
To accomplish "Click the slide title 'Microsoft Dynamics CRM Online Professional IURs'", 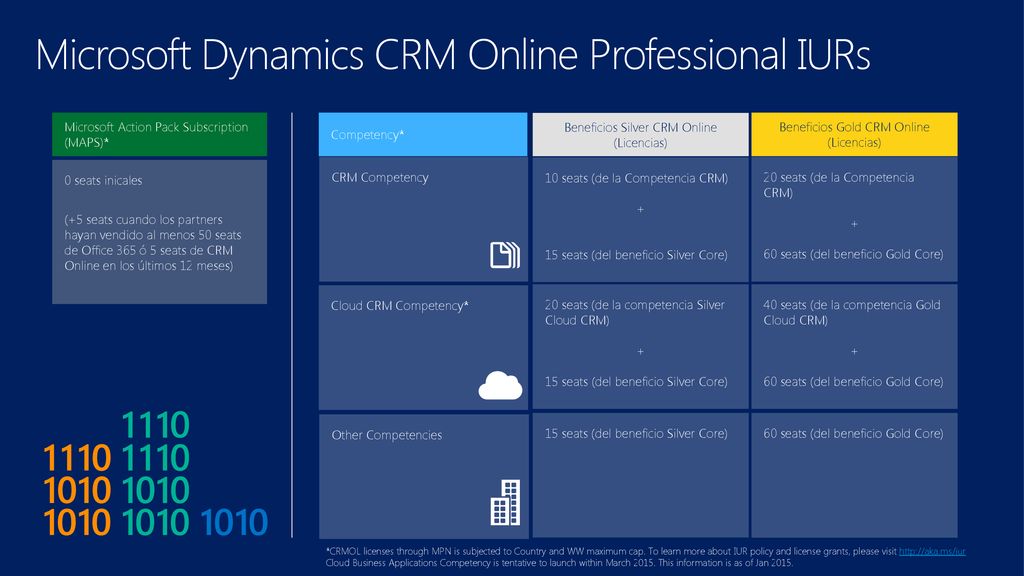I will tap(453, 55).
